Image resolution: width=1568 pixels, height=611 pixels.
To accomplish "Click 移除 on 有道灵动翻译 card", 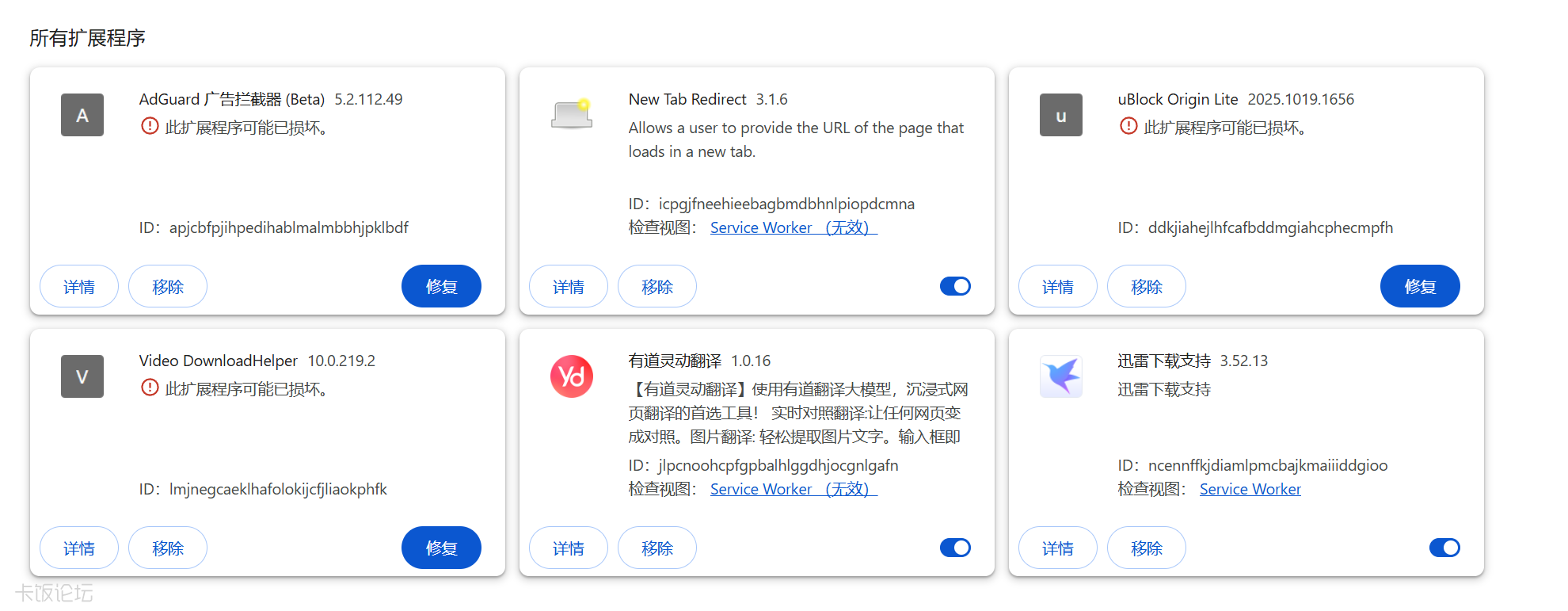I will pos(657,548).
